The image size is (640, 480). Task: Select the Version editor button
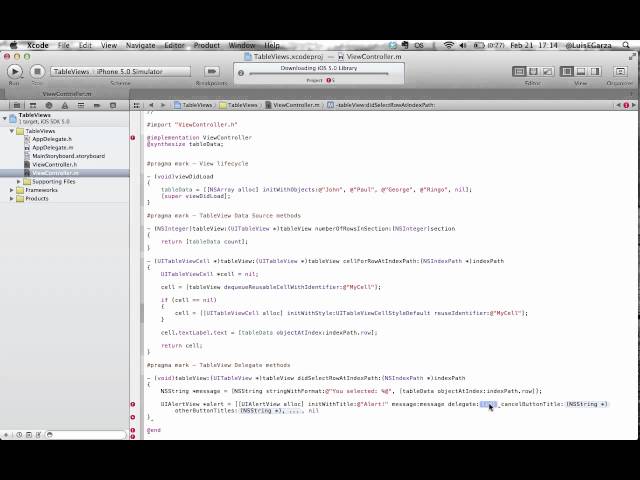(547, 71)
